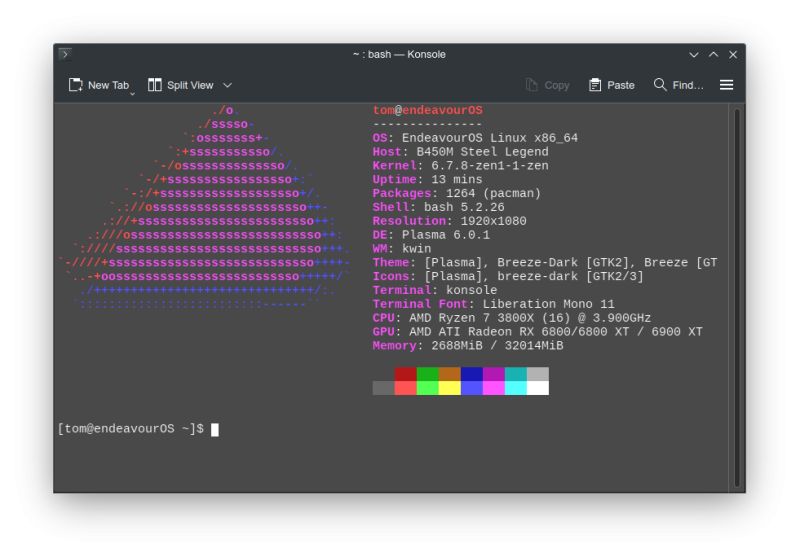800x557 pixels.
Task: Click the 'EndeavourOS Linux x86_64' OS value
Action: [490, 138]
